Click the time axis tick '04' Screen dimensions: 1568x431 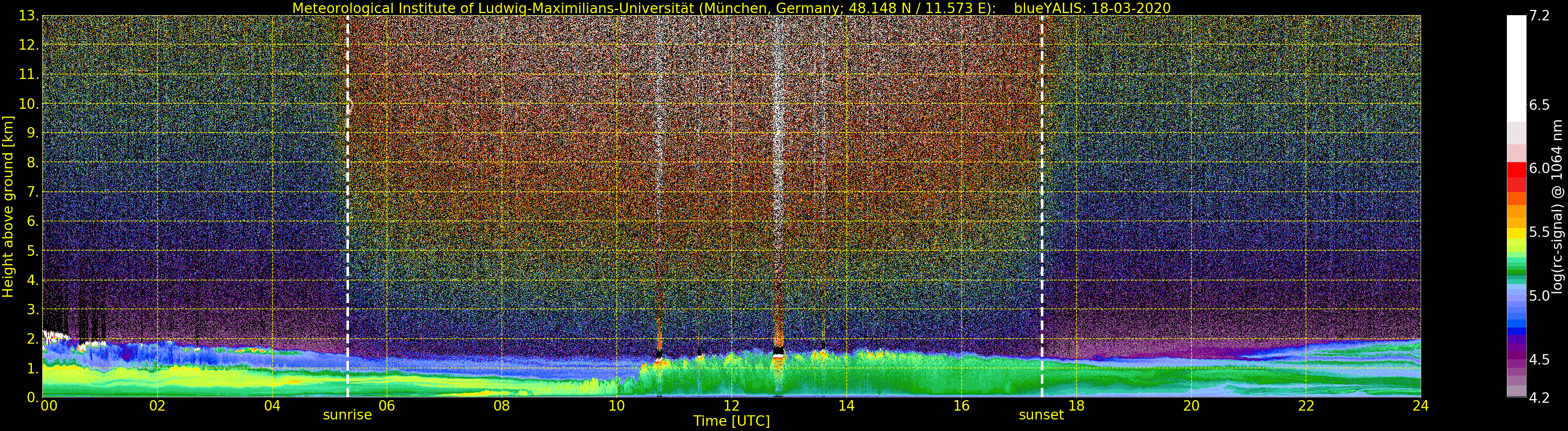(272, 406)
